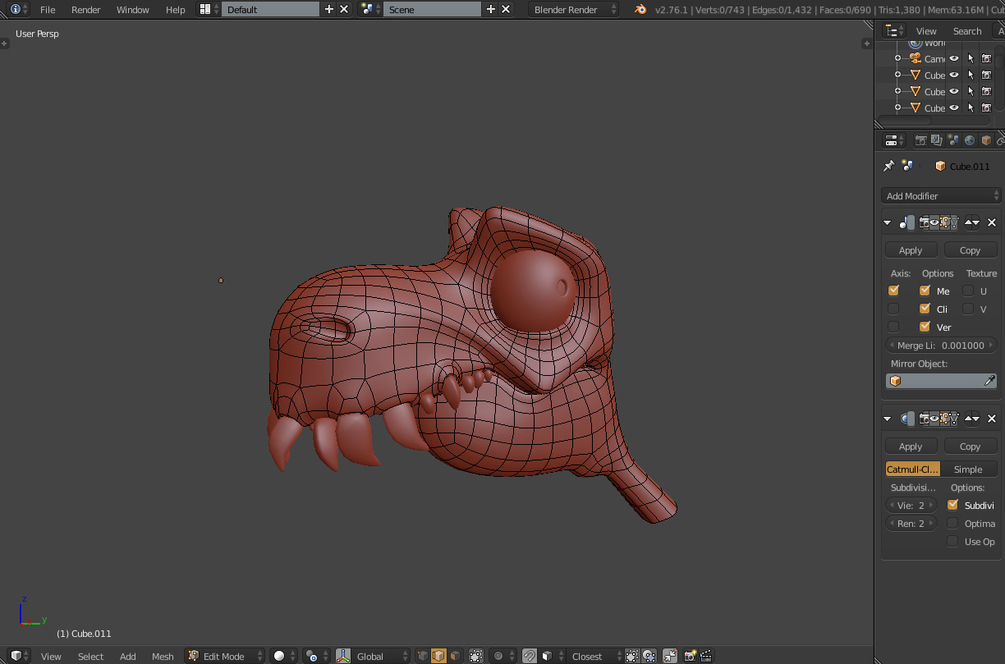Select the Simple subdivision type
The image size is (1005, 664).
click(x=968, y=469)
